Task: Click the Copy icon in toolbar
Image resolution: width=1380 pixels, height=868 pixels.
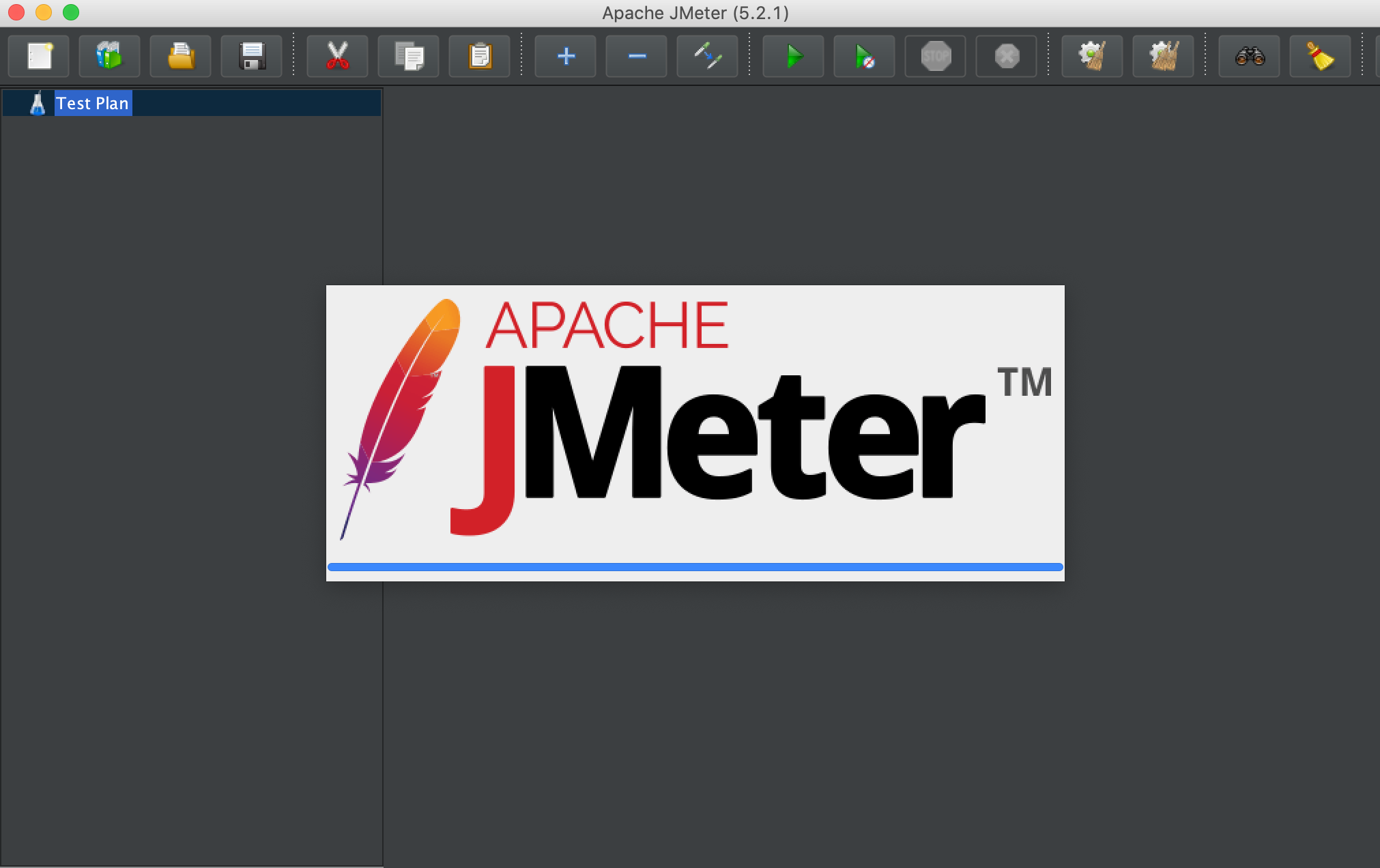Action: [409, 56]
